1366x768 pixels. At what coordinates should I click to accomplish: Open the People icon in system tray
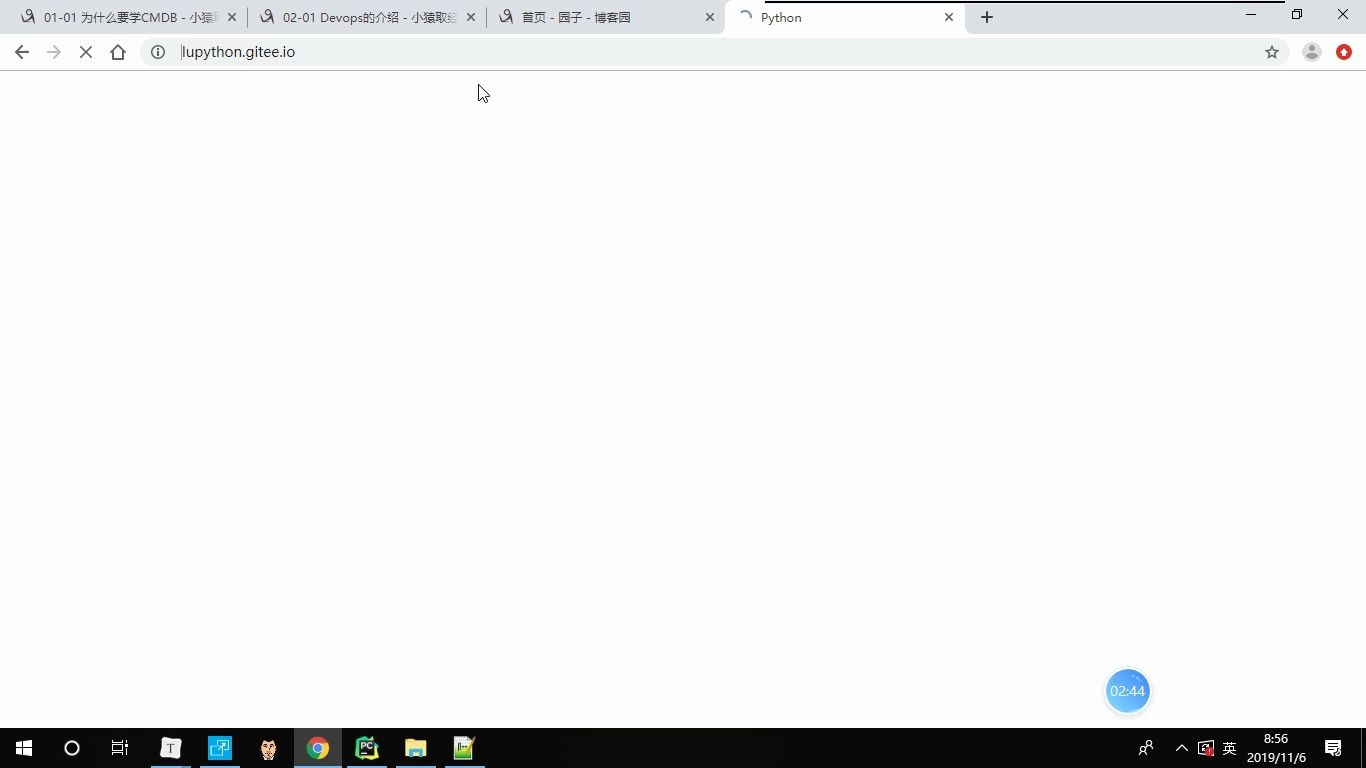coord(1146,748)
